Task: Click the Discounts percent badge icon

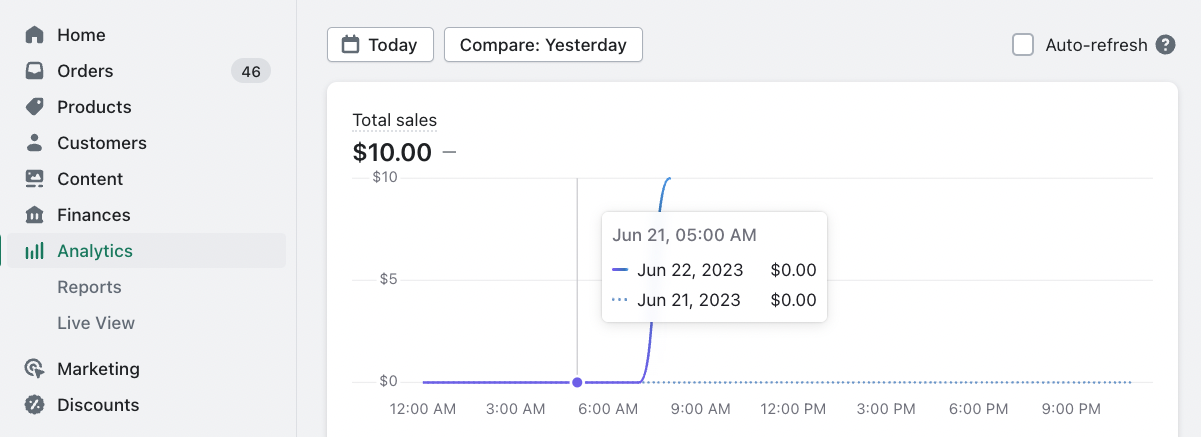Action: pos(35,405)
